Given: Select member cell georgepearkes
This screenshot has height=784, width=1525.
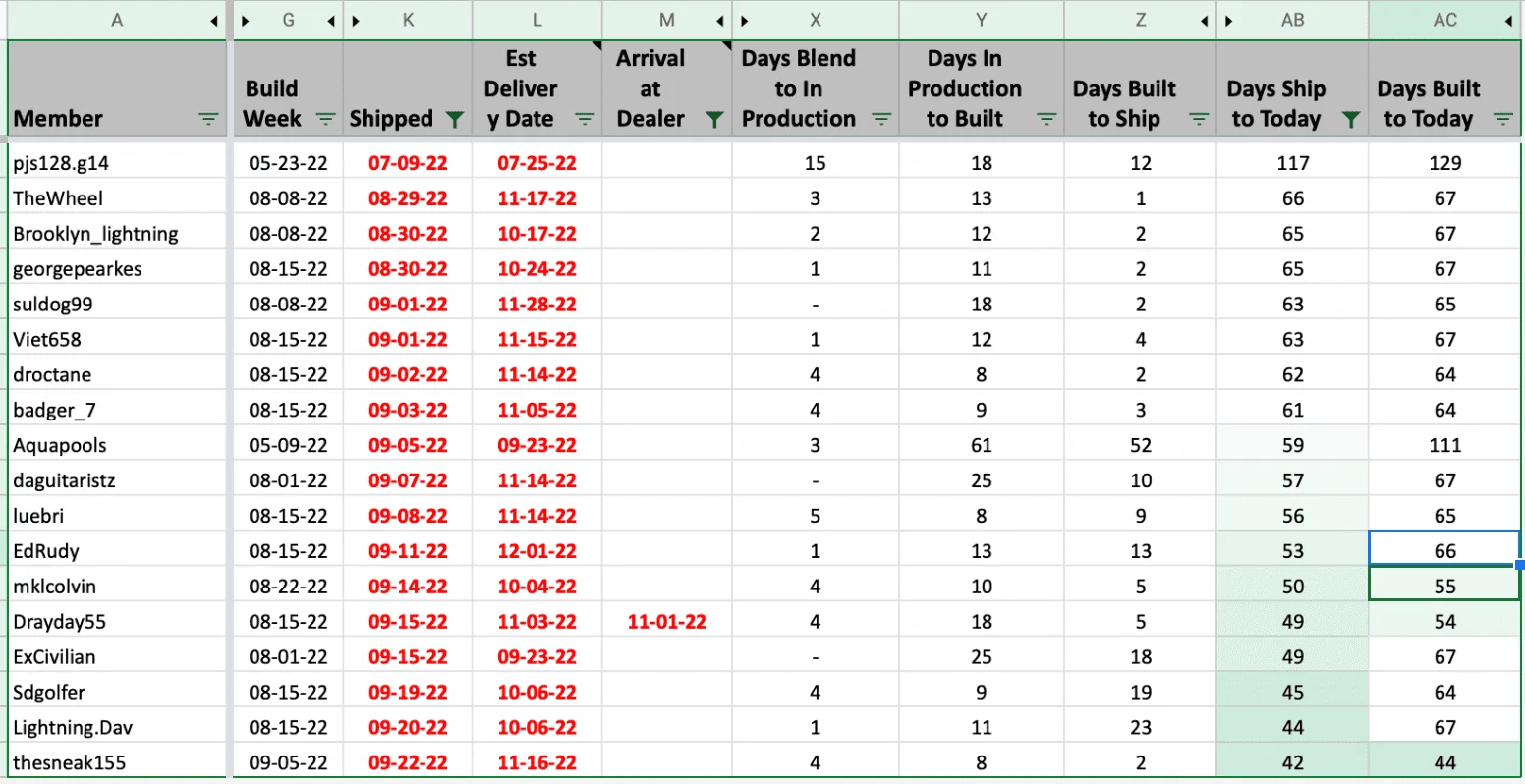Looking at the screenshot, I should [117, 269].
